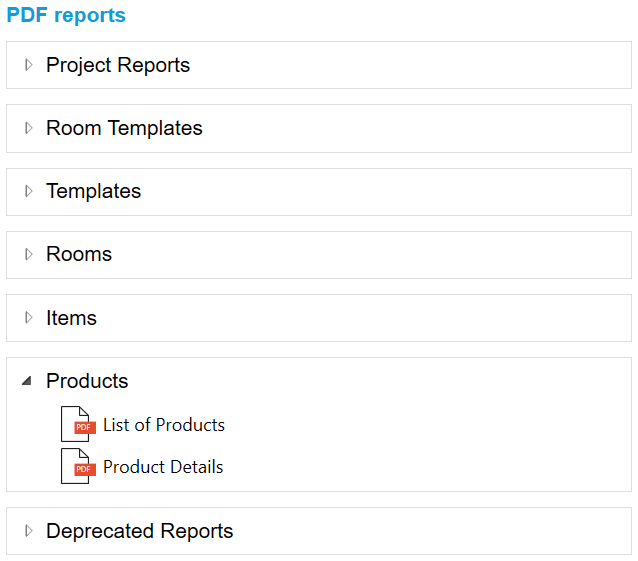Click the PDF reports page heading

coord(66,15)
